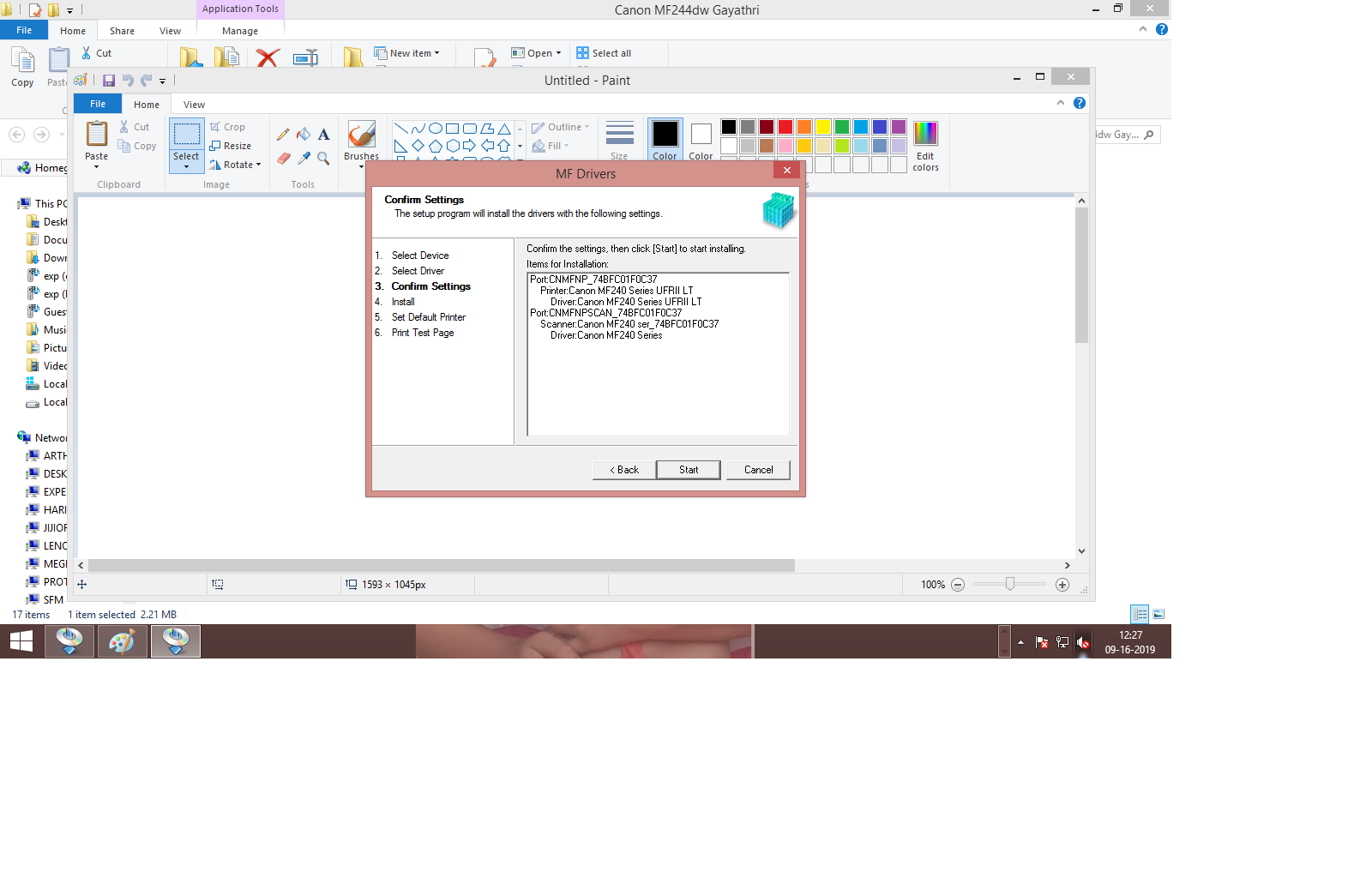1366x896 pixels.
Task: Open the File tab in Paint
Action: (x=98, y=104)
